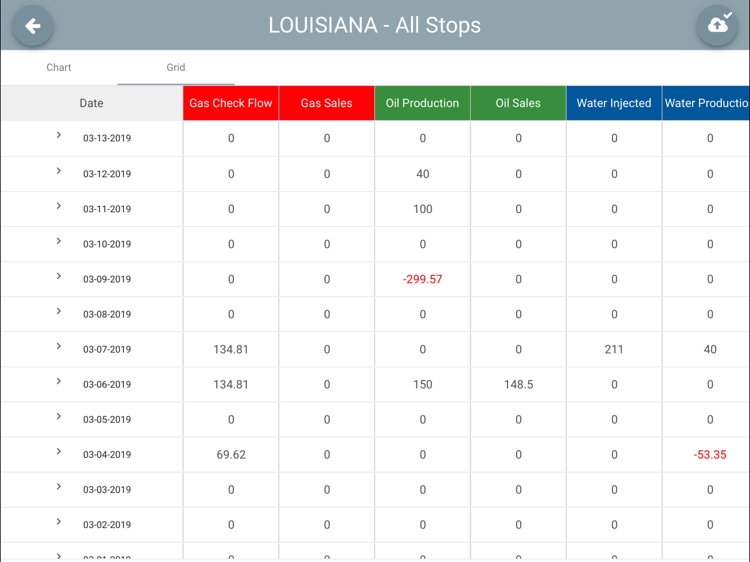Click Oil Production value 150 on 03-06-2019
The height and width of the screenshot is (562, 750).
tap(422, 385)
